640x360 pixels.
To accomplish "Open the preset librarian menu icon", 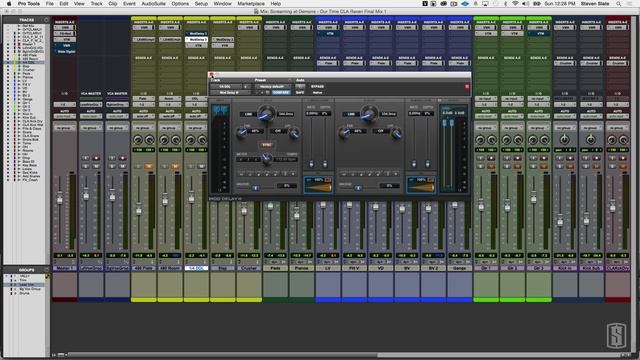I will click(x=290, y=80).
